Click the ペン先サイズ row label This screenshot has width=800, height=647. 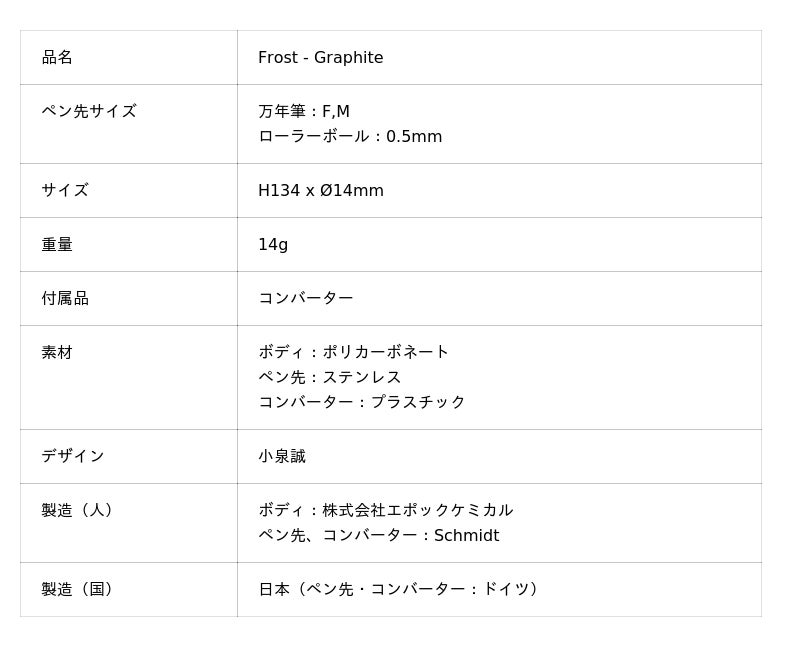click(x=89, y=112)
